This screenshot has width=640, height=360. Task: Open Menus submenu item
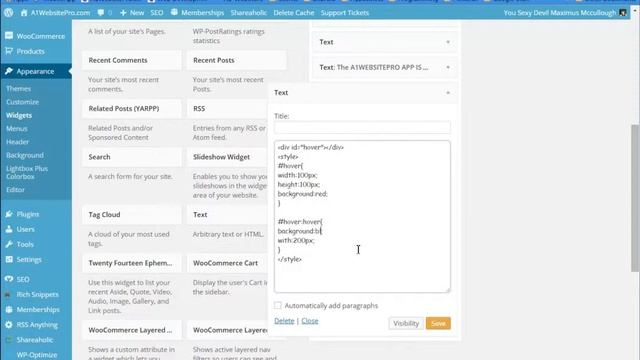pos(17,129)
